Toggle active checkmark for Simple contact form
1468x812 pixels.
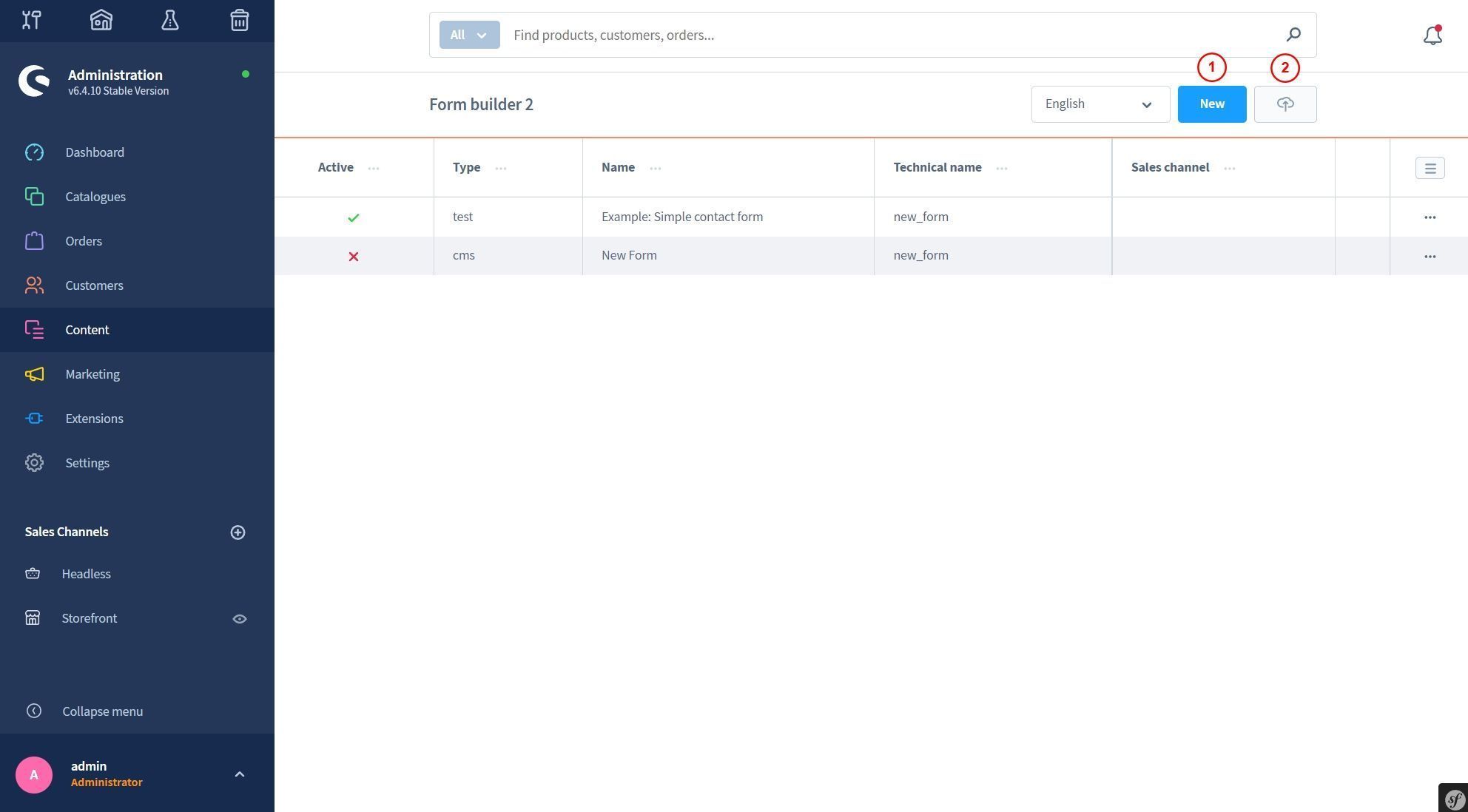tap(354, 217)
